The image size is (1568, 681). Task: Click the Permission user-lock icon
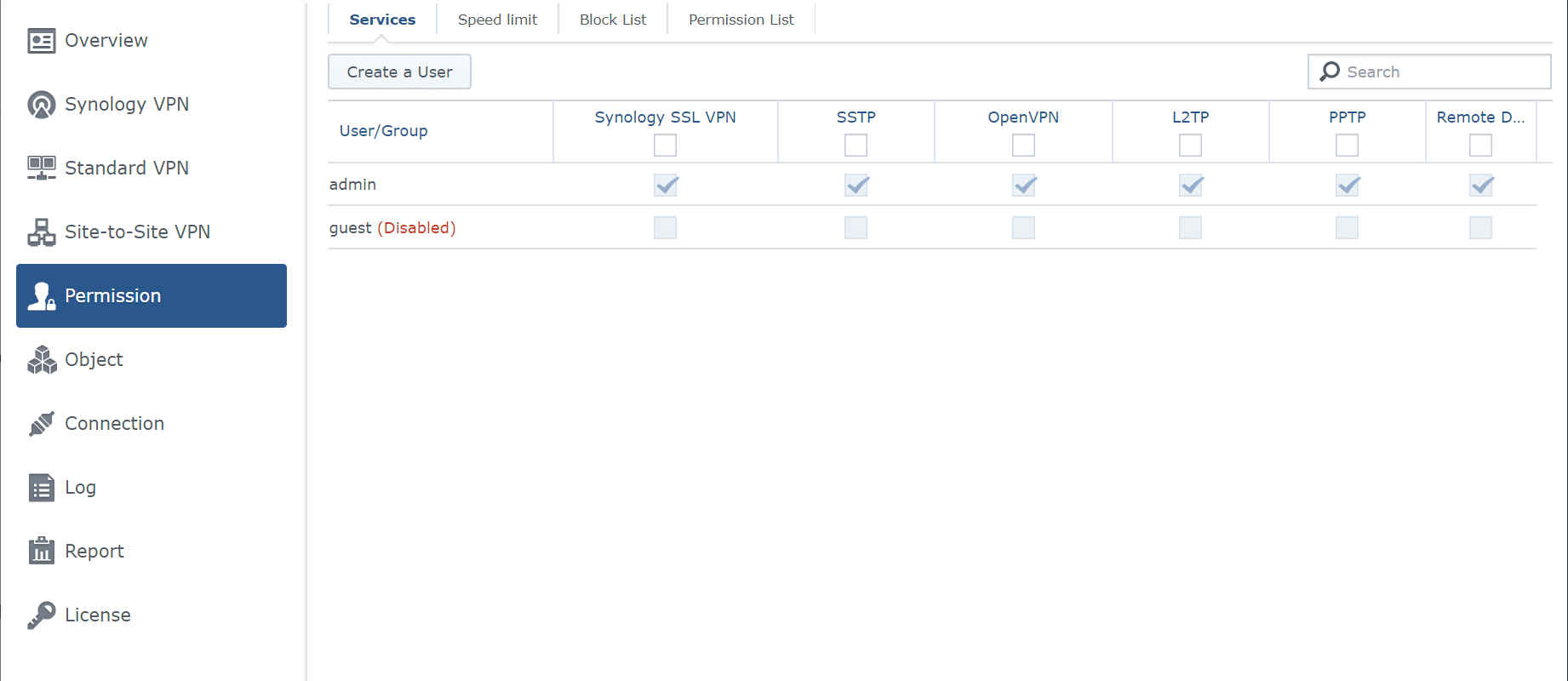pyautogui.click(x=41, y=295)
